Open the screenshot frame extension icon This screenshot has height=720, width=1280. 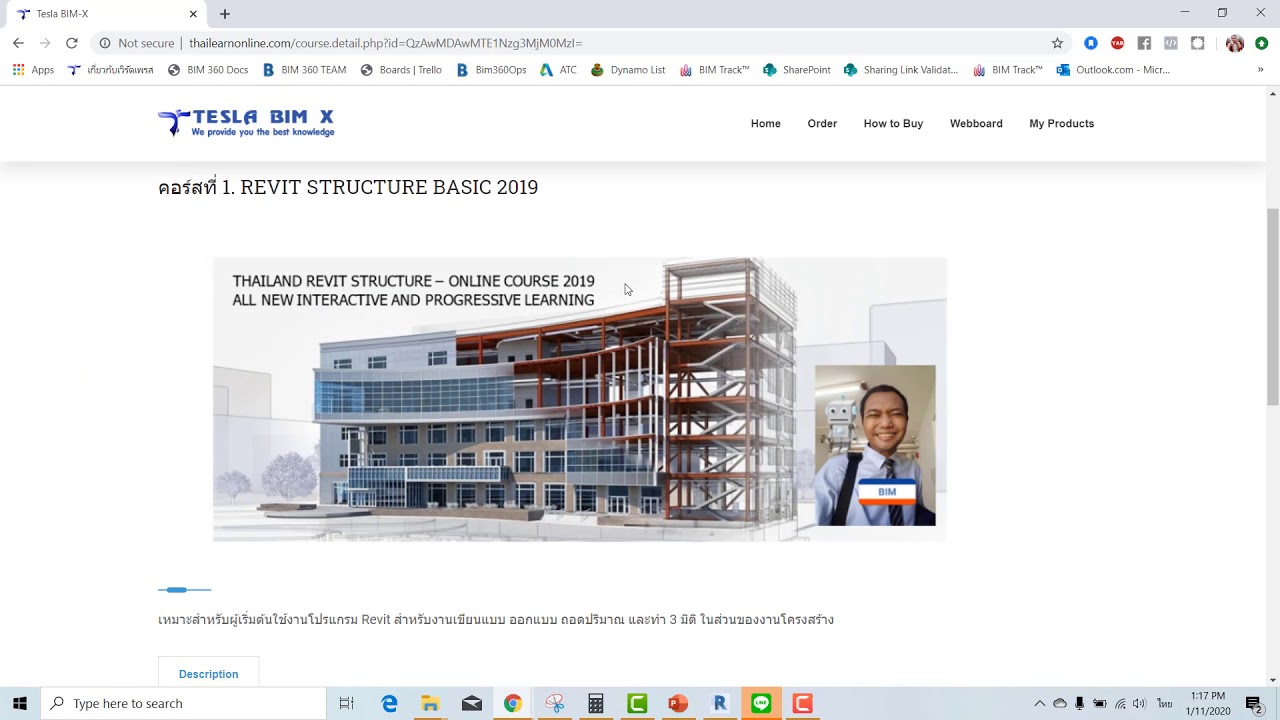[x=1198, y=43]
